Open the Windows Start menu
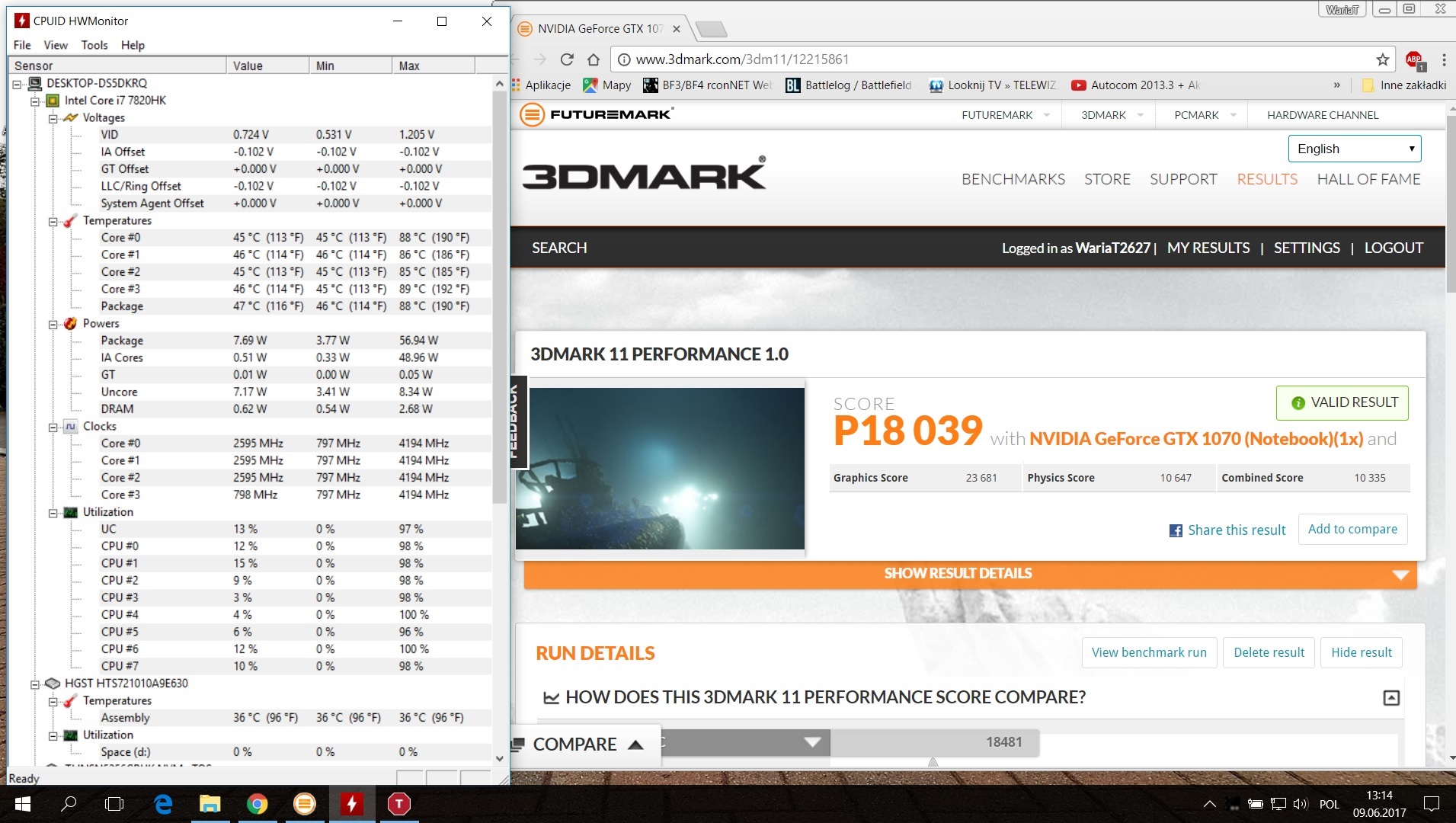 pyautogui.click(x=23, y=804)
